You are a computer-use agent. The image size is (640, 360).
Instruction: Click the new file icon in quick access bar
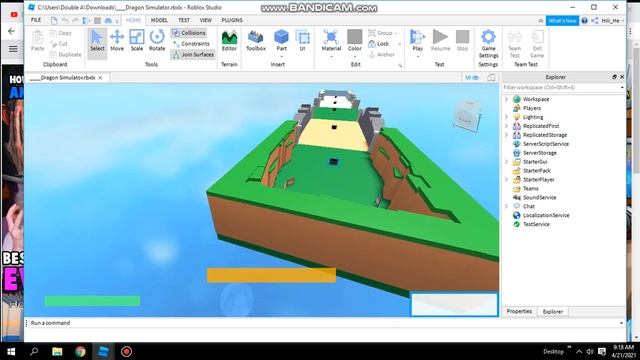54,20
